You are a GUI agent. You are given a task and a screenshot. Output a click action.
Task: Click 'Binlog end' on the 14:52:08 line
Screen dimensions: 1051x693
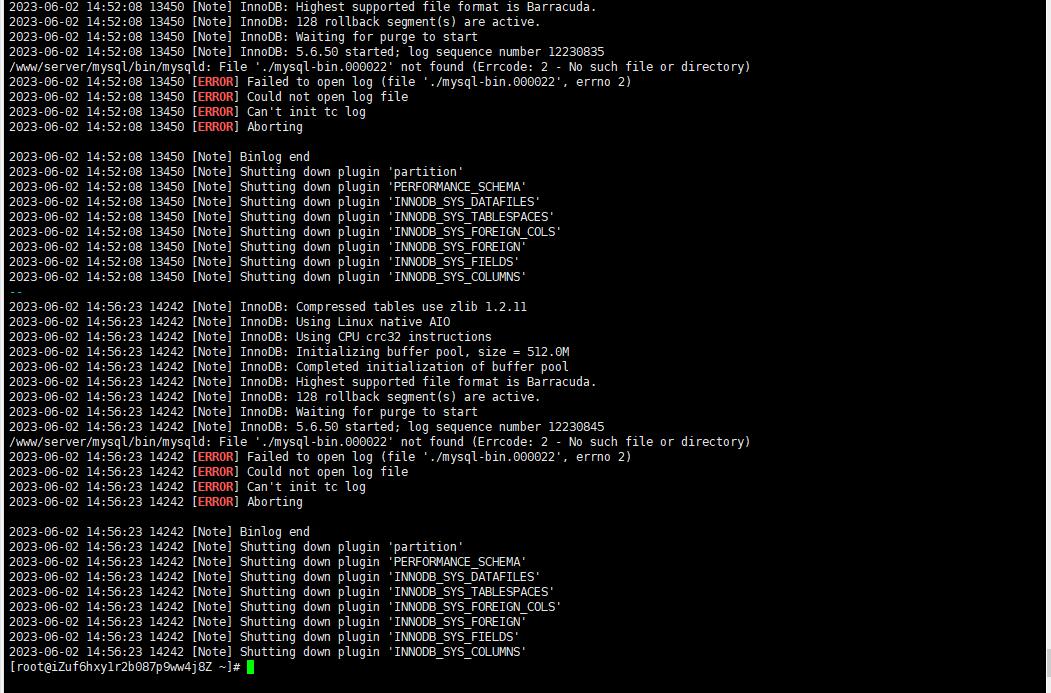tap(275, 157)
